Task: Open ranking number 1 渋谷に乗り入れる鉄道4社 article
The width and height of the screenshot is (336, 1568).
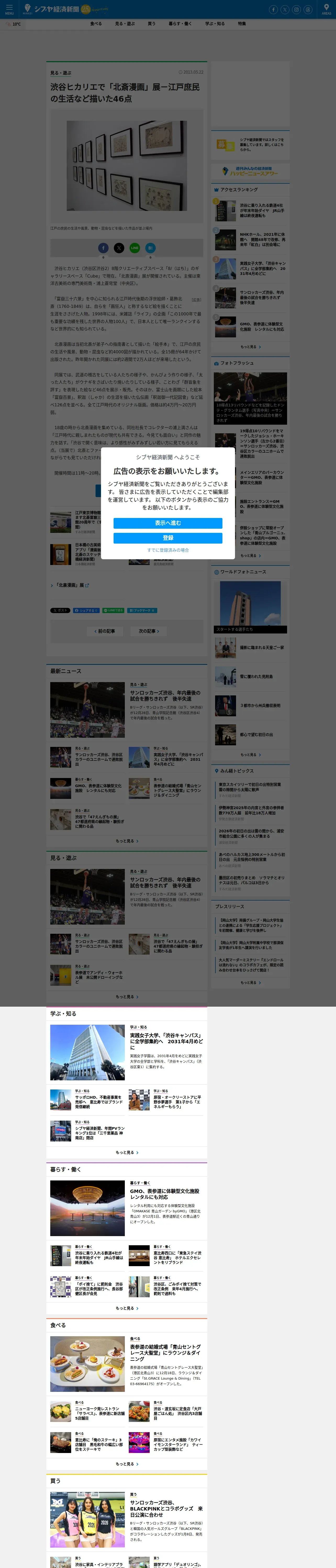Action: coord(262,210)
